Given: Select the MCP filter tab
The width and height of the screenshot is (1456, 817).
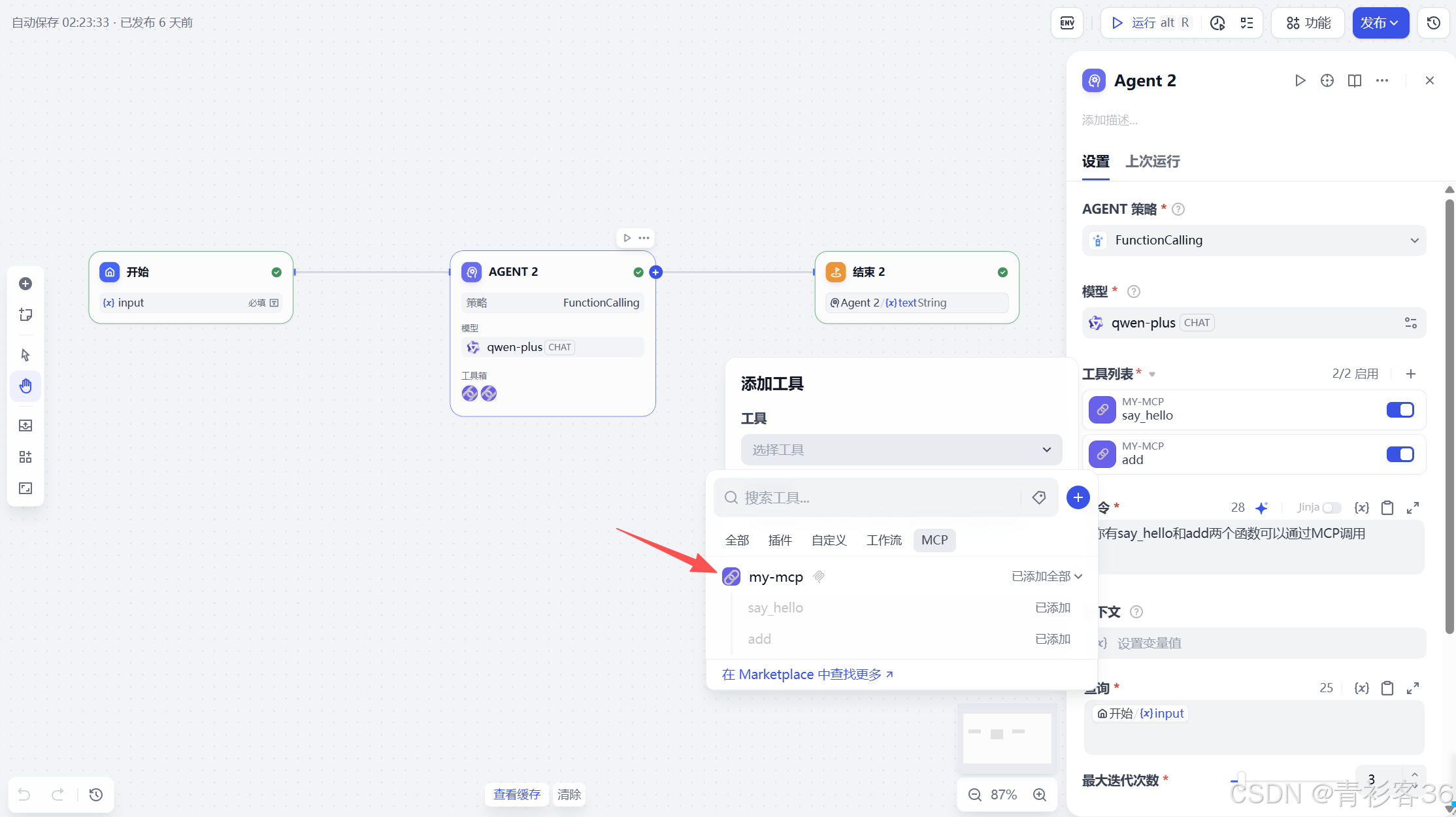Looking at the screenshot, I should [x=935, y=540].
